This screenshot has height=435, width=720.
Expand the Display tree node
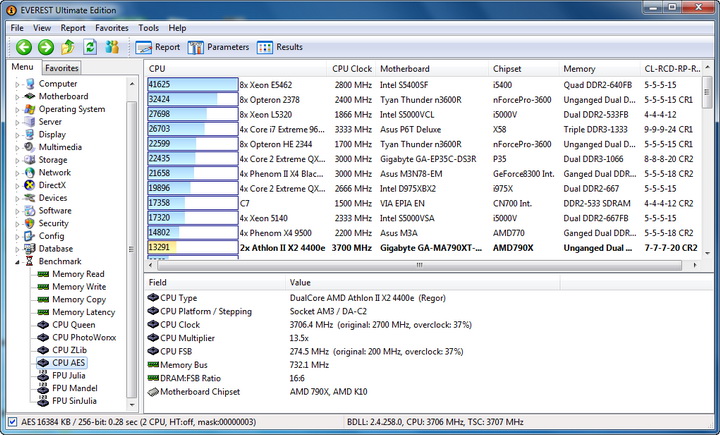[17, 135]
